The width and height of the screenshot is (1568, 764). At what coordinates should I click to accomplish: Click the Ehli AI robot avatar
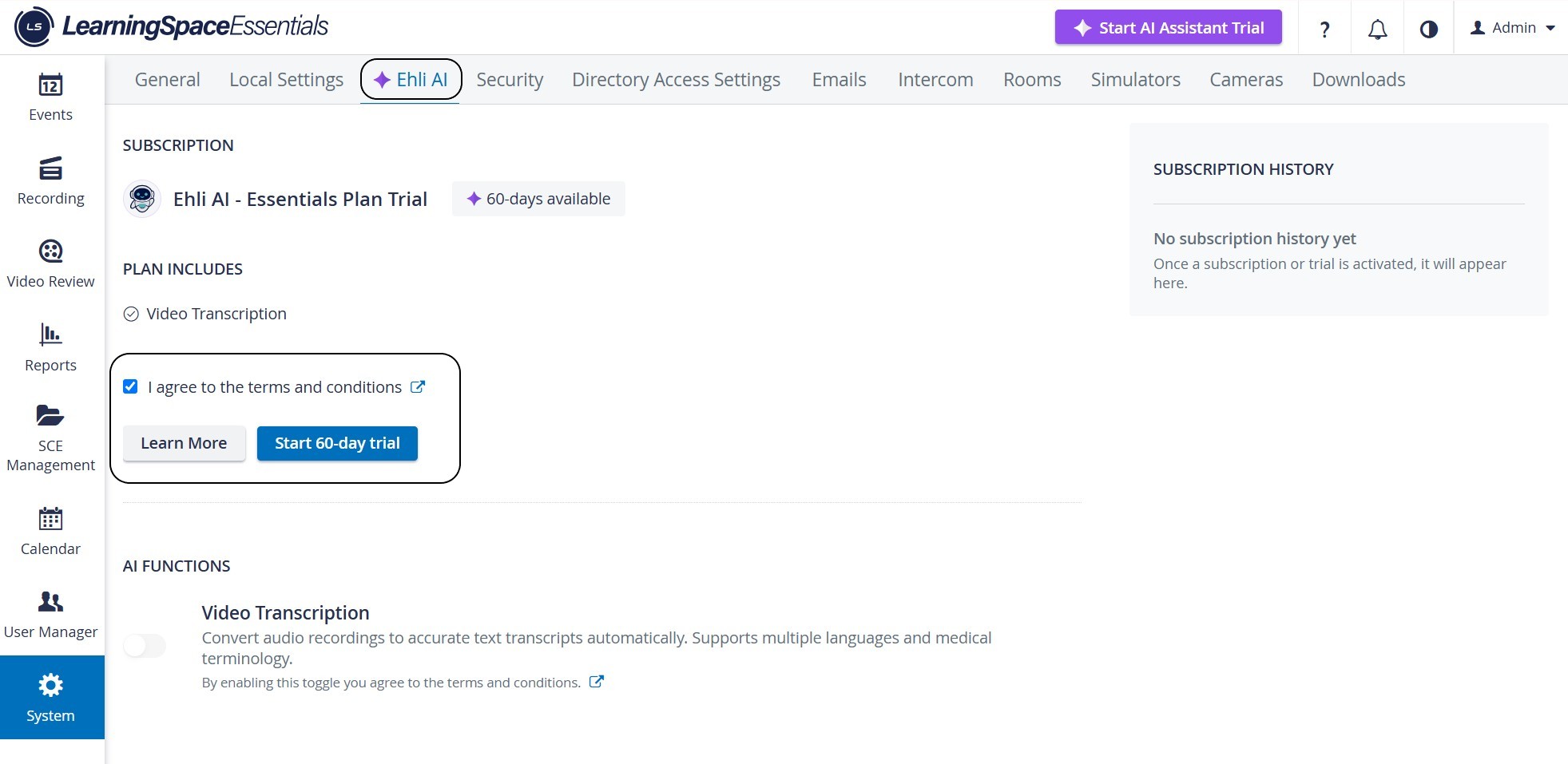[x=142, y=199]
